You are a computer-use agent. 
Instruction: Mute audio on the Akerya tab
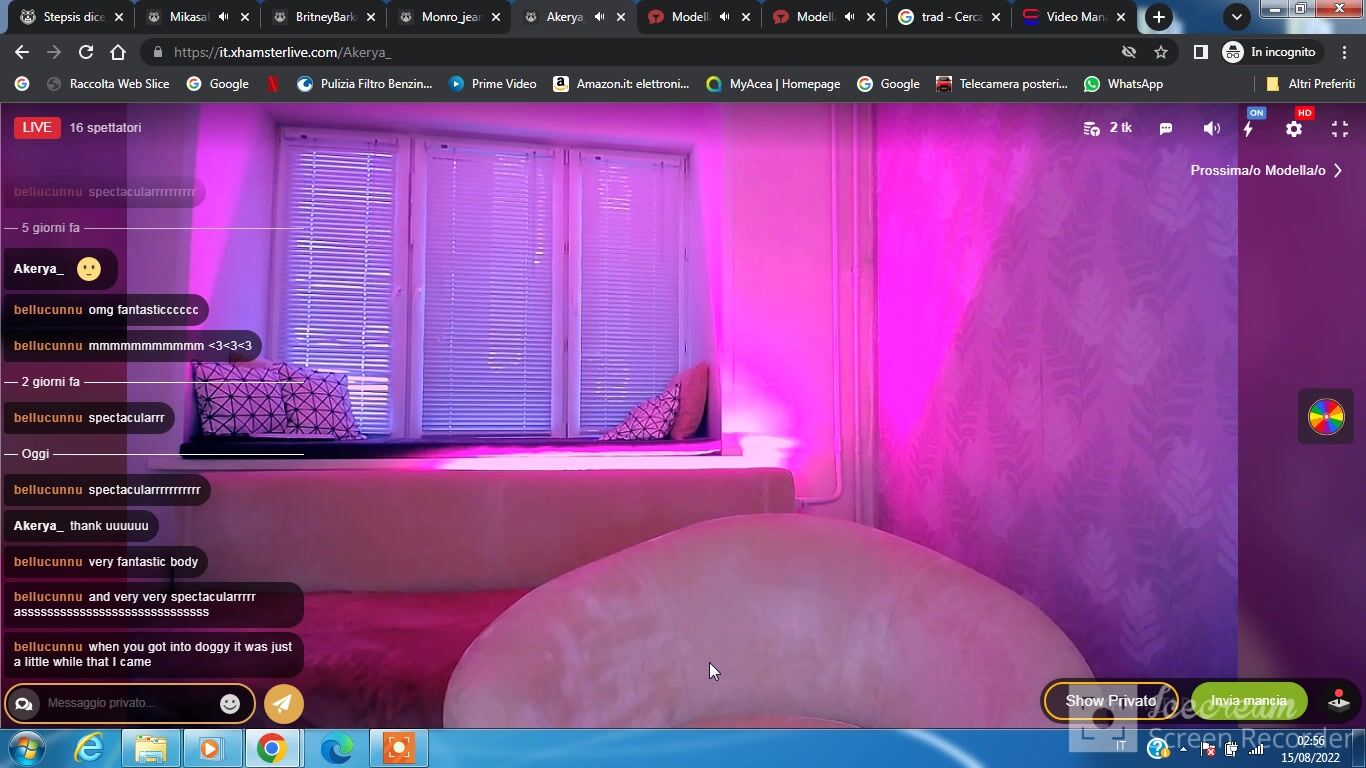(599, 17)
